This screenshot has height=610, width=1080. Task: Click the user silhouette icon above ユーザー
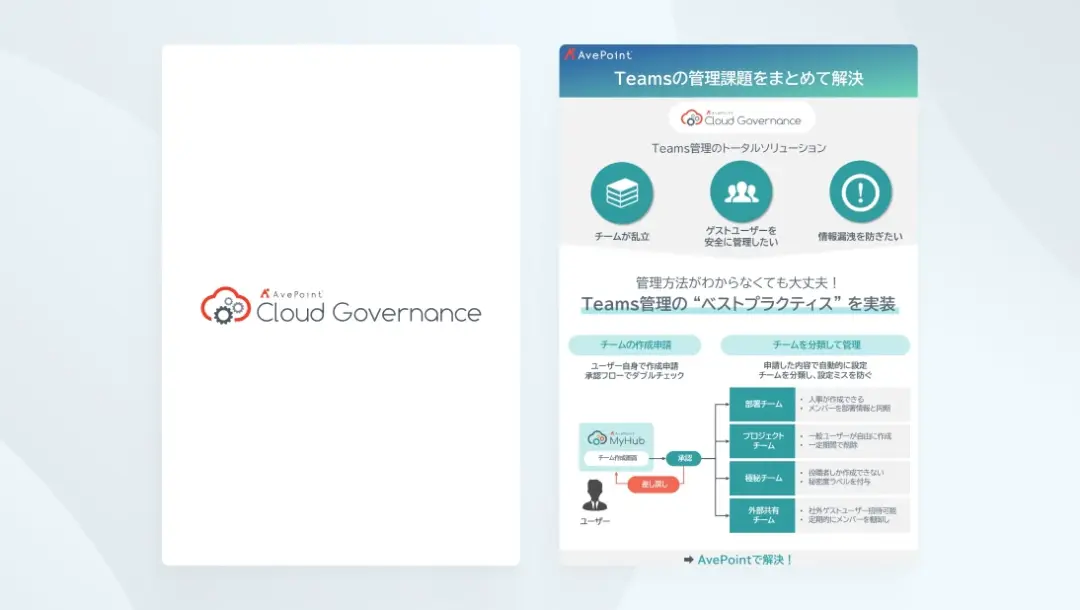click(594, 495)
